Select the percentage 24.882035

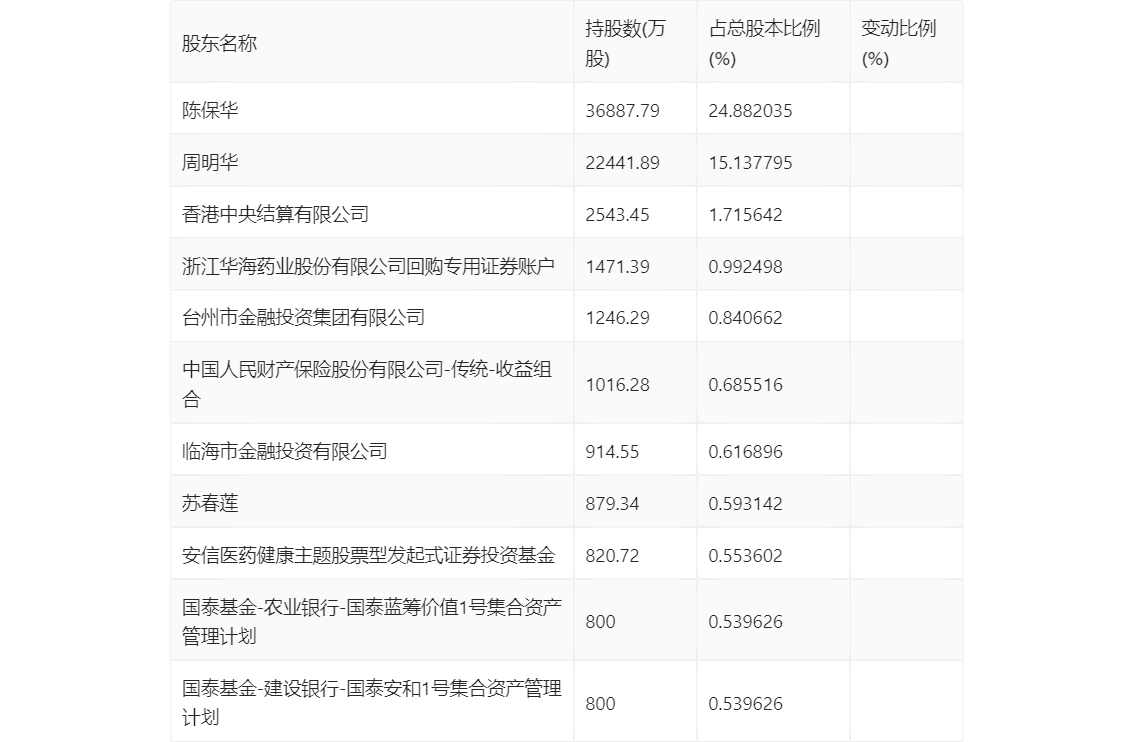click(x=750, y=111)
